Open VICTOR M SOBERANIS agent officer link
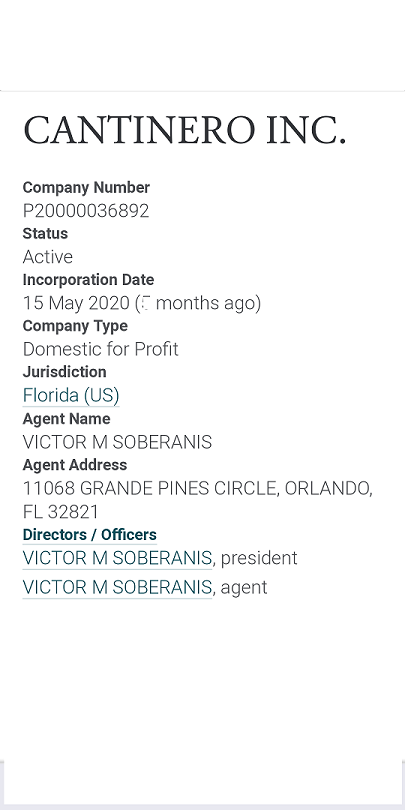This screenshot has height=810, width=405. click(117, 587)
